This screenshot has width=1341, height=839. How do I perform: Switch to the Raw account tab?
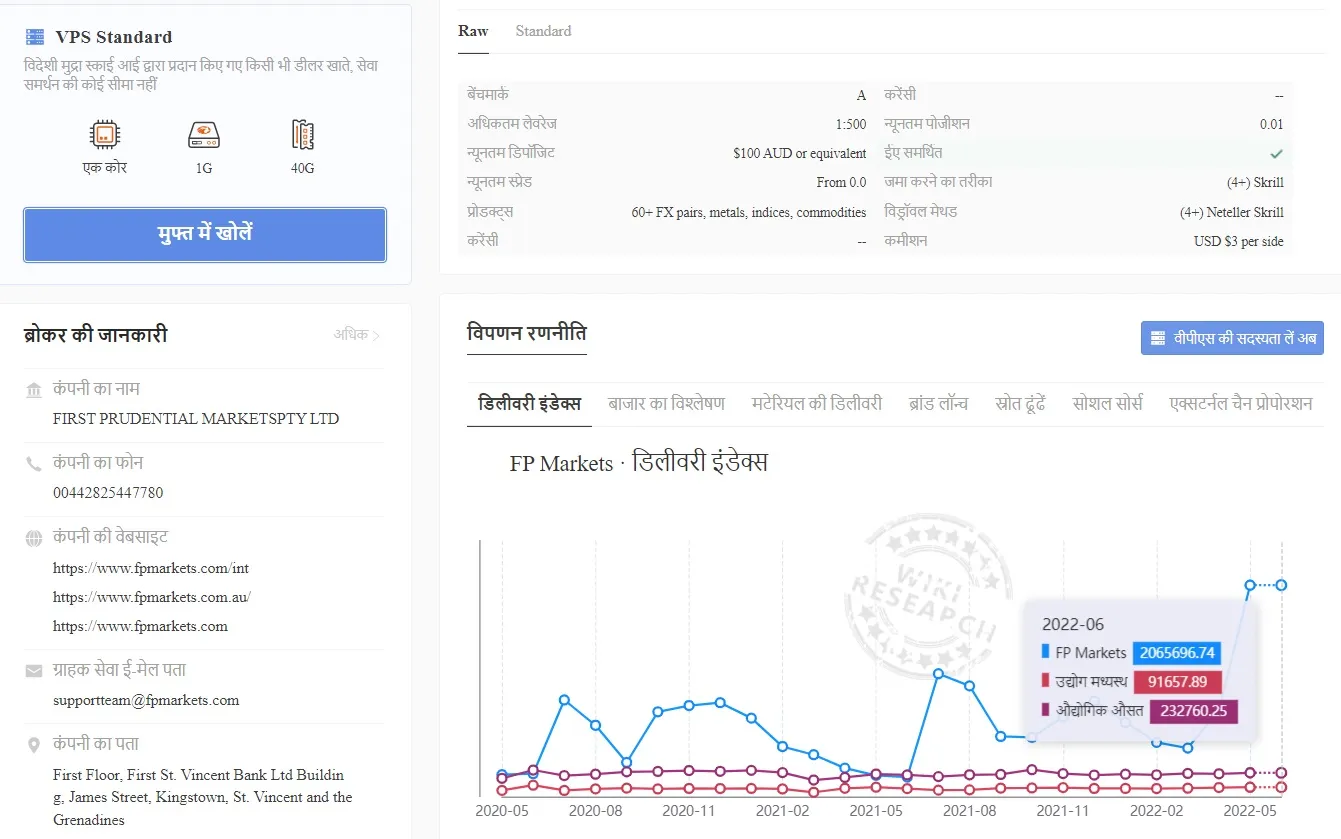473,31
